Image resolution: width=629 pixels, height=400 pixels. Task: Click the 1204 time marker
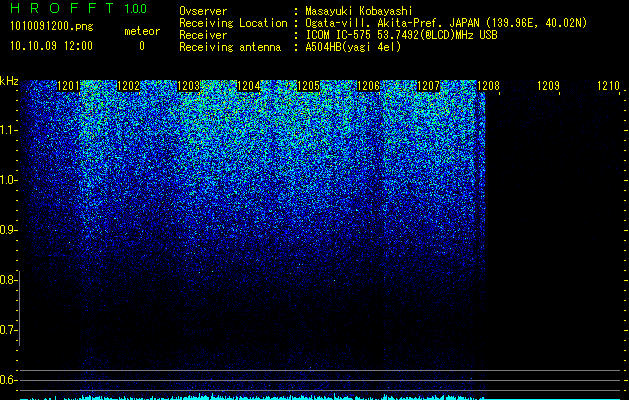click(248, 86)
